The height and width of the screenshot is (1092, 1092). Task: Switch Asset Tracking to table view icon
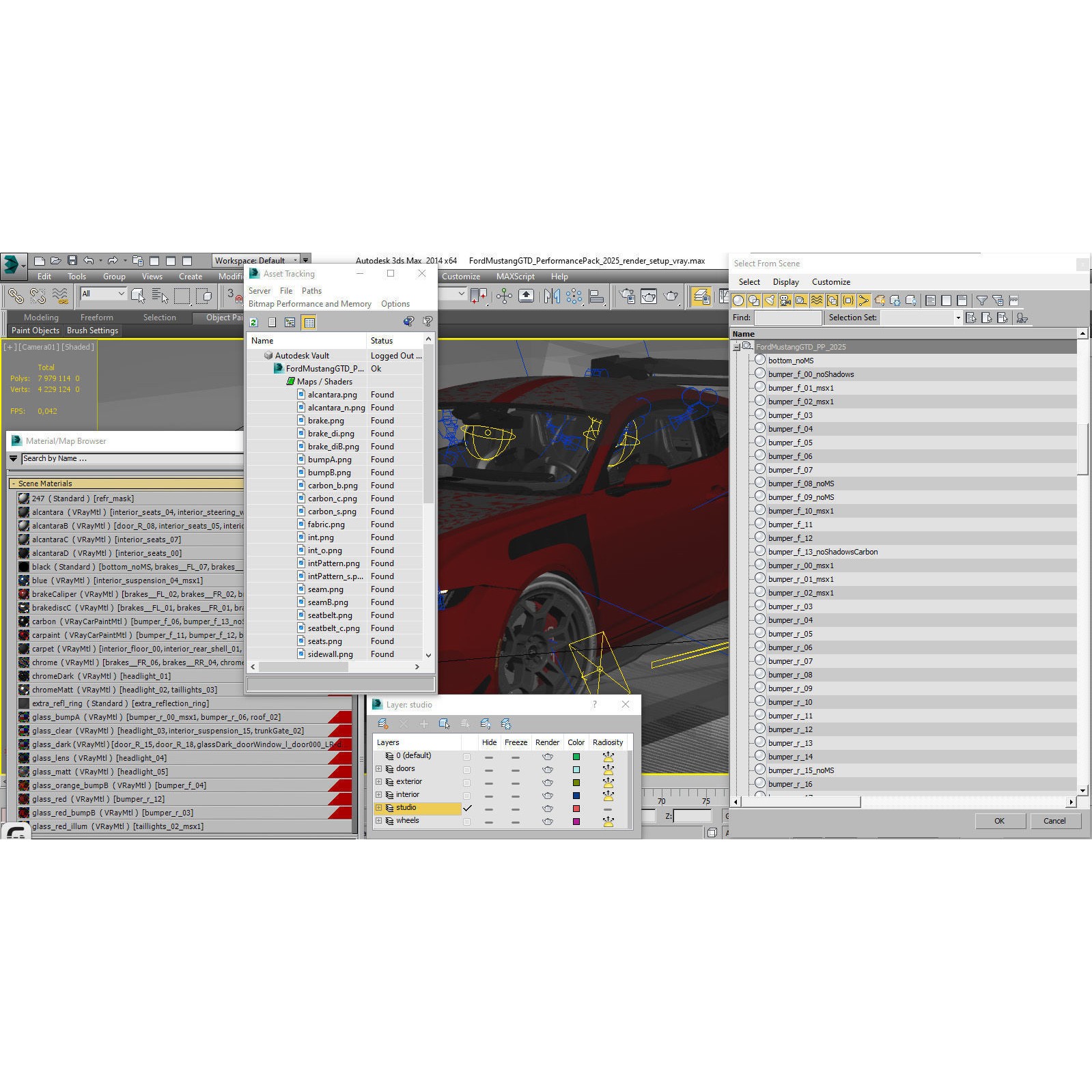(x=309, y=322)
